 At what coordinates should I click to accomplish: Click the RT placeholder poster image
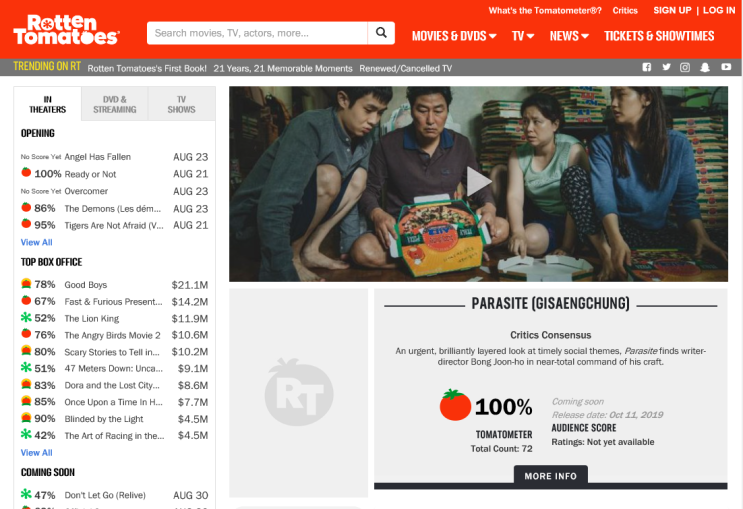pos(299,392)
